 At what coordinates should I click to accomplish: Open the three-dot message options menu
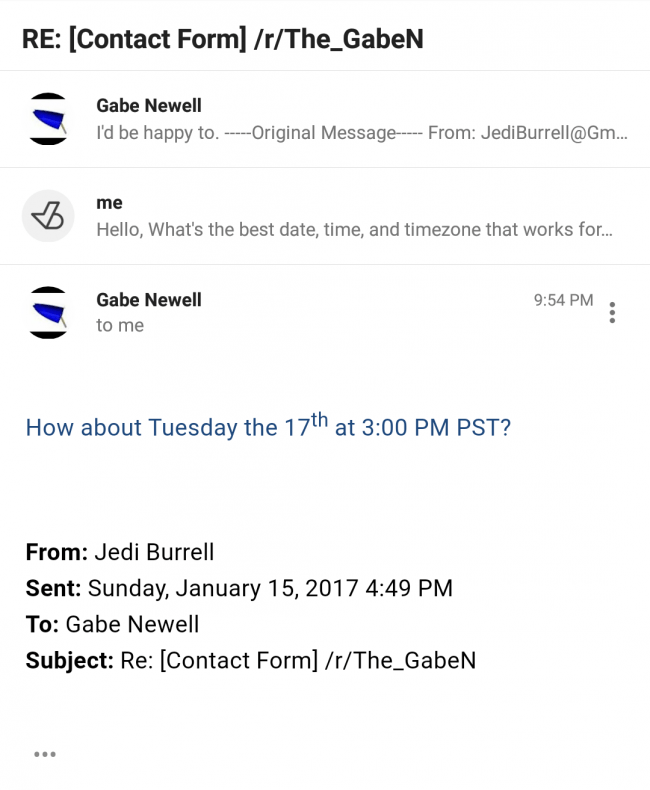click(x=612, y=312)
